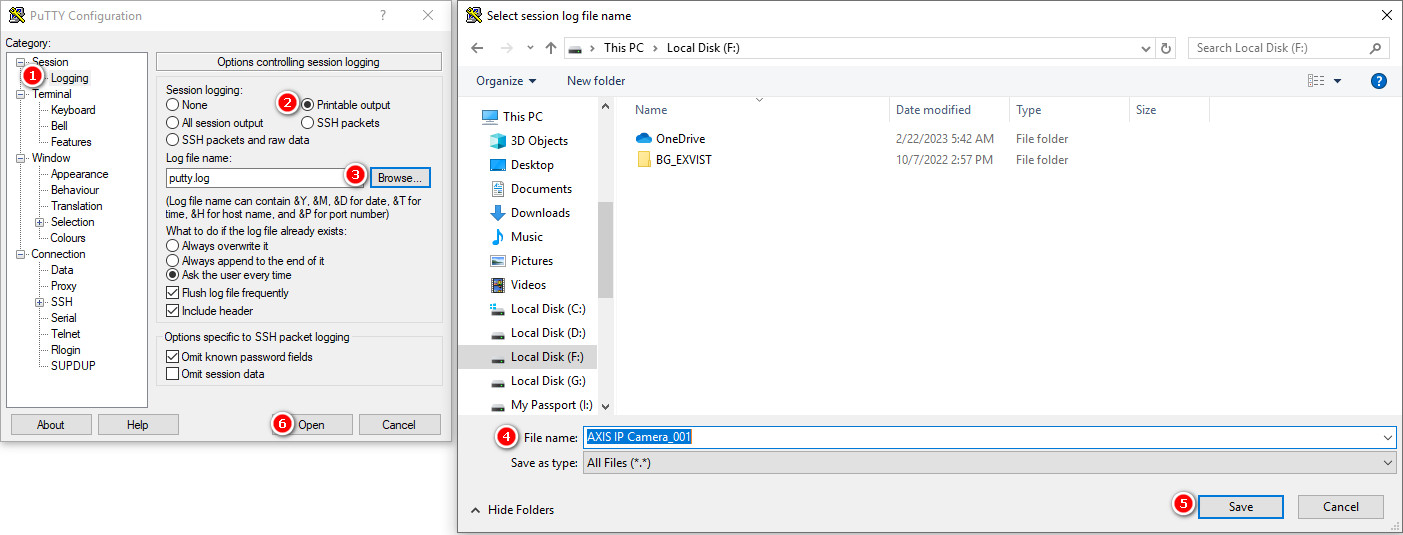1403x535 pixels.
Task: Click the Browse button for log file
Action: click(x=400, y=178)
